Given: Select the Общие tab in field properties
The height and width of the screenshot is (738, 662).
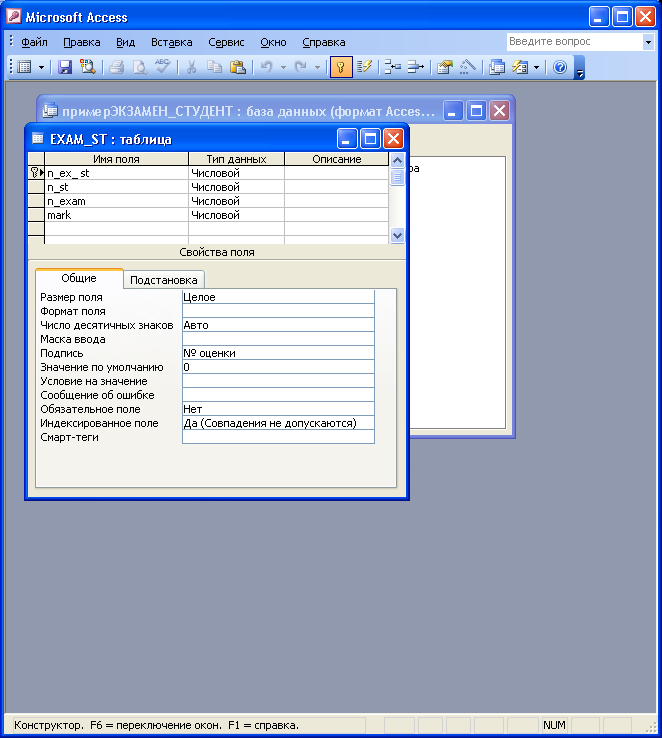Looking at the screenshot, I should [79, 278].
